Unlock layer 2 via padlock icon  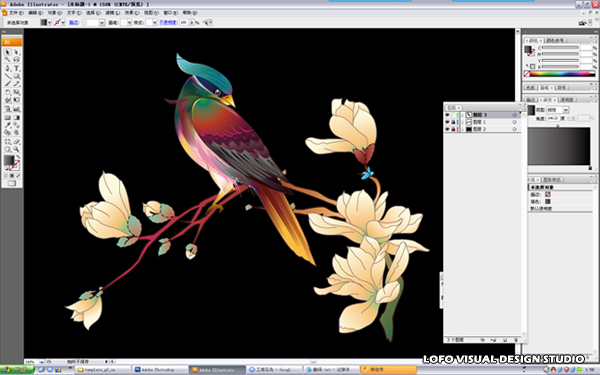[x=453, y=129]
